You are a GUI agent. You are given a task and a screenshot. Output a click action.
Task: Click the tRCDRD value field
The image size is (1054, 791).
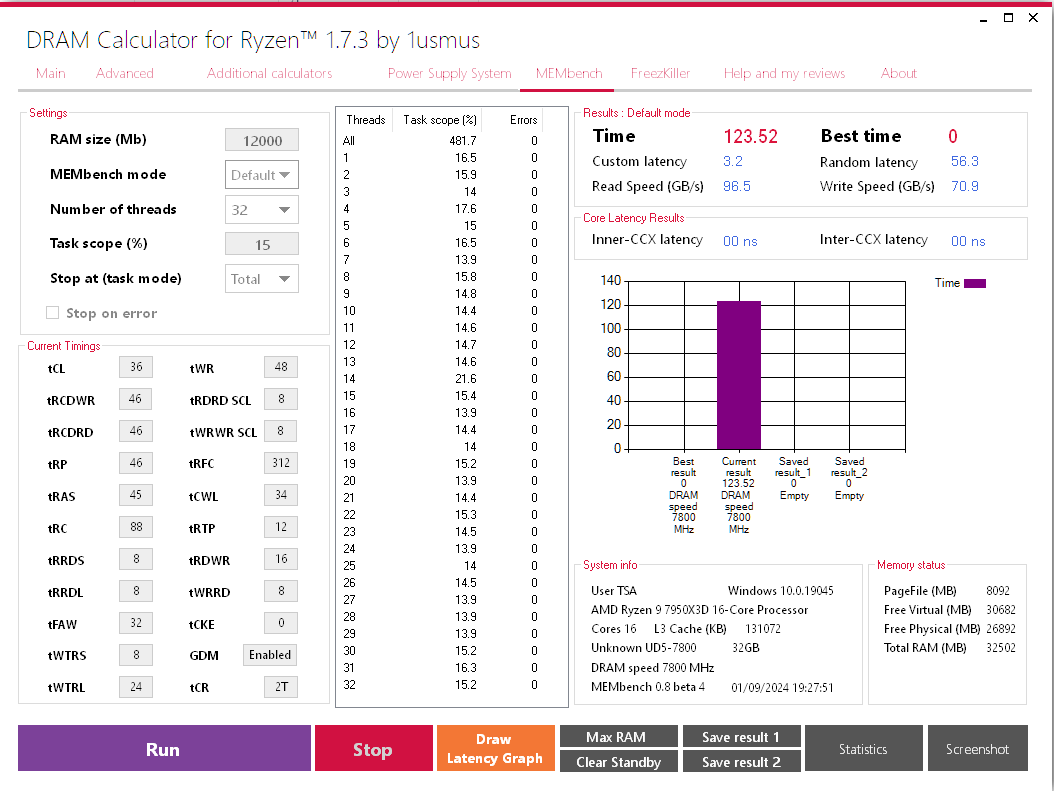pos(136,431)
